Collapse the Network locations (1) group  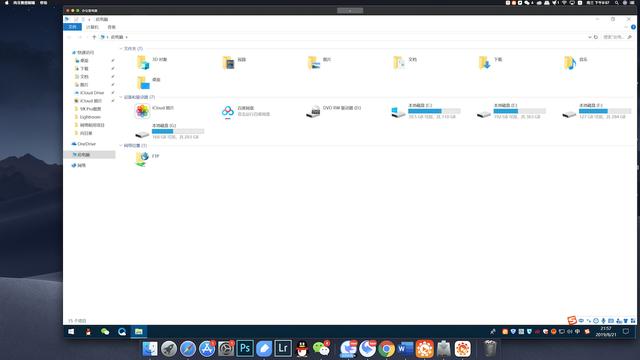(x=121, y=145)
